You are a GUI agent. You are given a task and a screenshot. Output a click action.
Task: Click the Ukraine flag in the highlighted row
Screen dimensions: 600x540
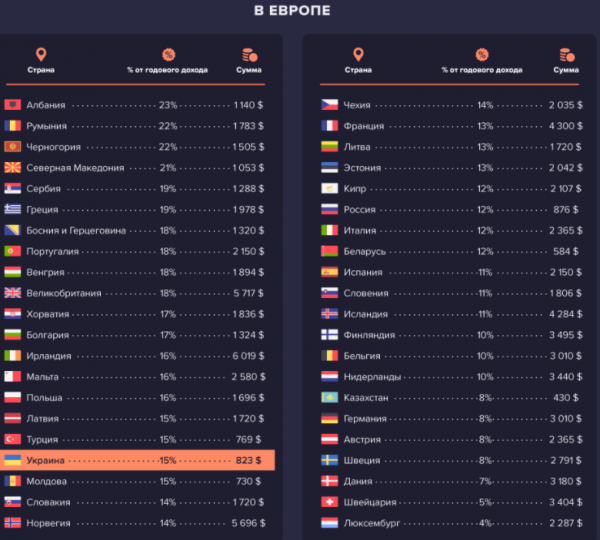point(12,460)
